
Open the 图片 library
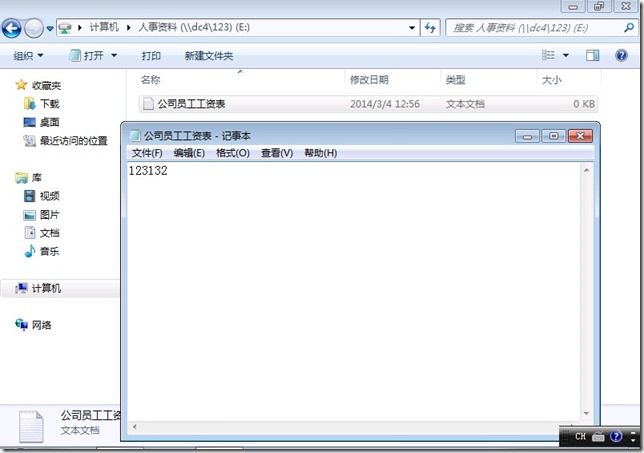pyautogui.click(x=50, y=214)
